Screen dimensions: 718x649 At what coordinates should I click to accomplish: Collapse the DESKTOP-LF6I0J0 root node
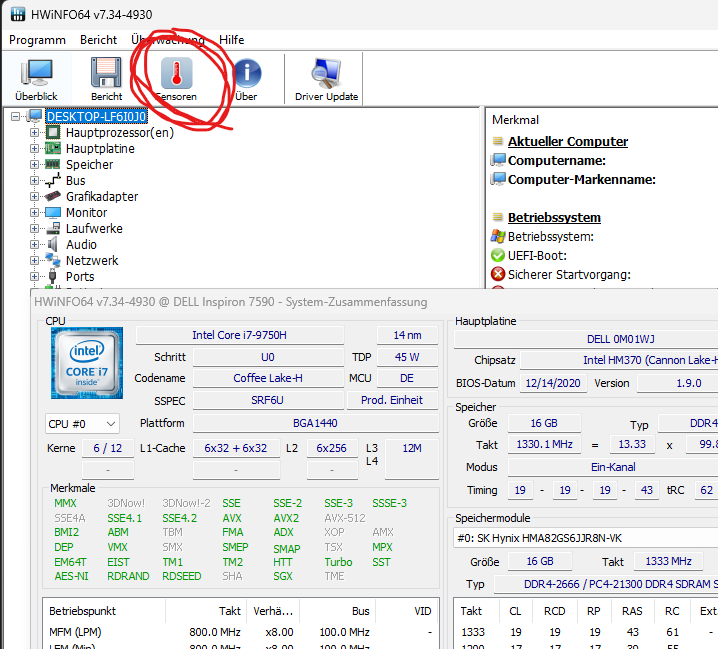(x=16, y=117)
